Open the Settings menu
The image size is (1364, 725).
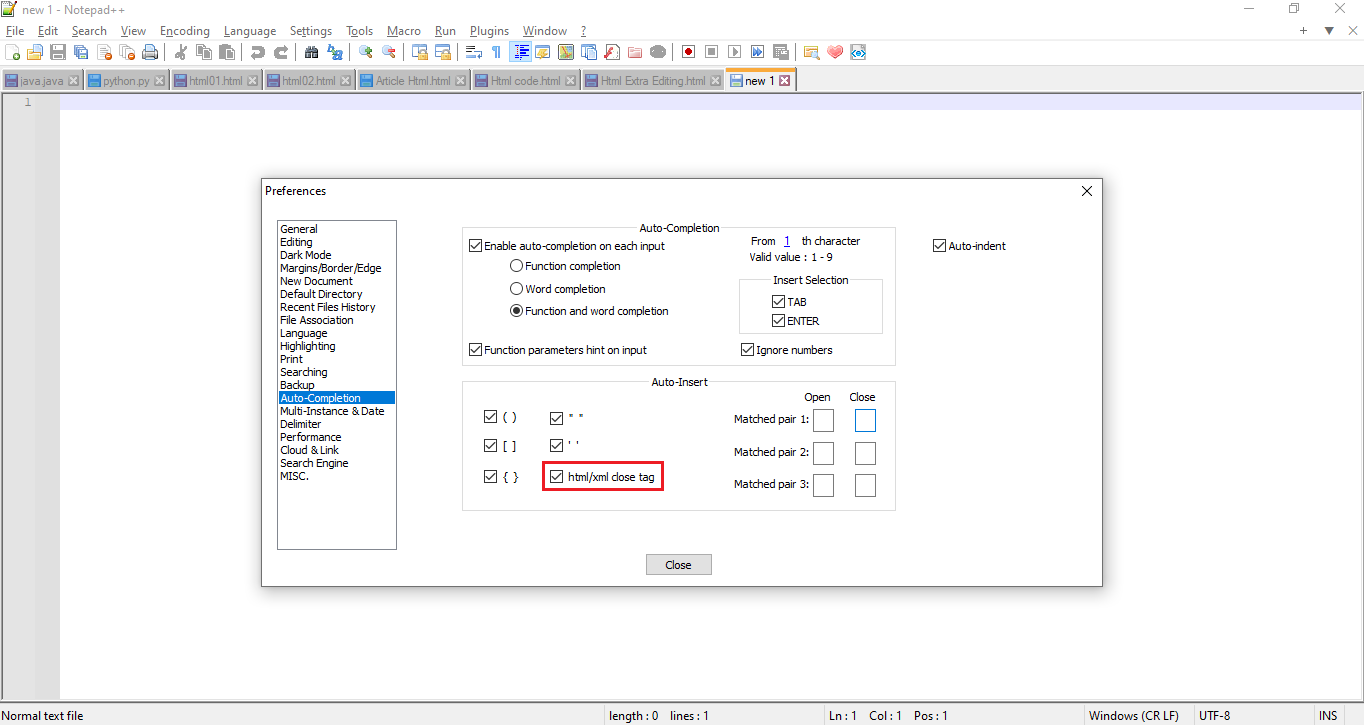pos(311,31)
